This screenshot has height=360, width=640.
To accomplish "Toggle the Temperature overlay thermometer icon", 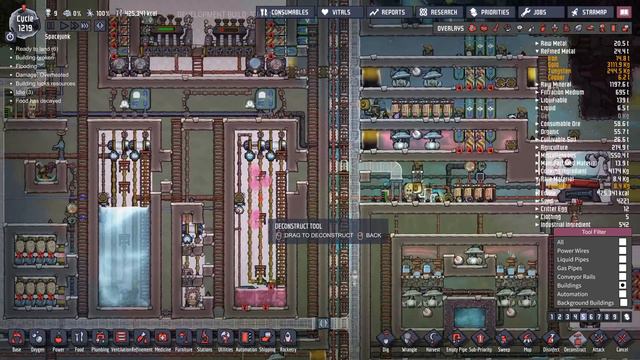I will pyautogui.click(x=496, y=28).
